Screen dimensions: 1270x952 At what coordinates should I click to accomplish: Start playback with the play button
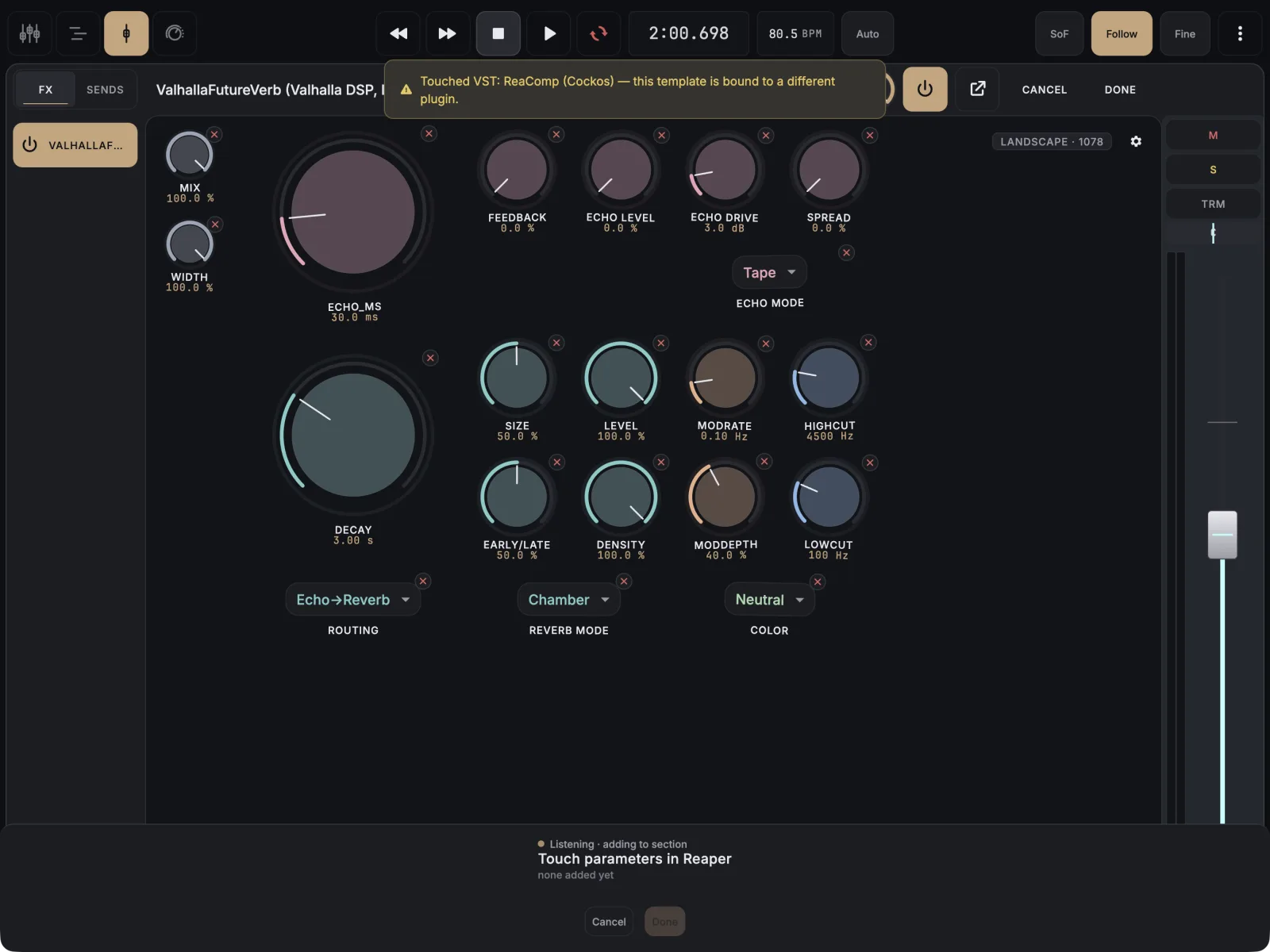548,33
